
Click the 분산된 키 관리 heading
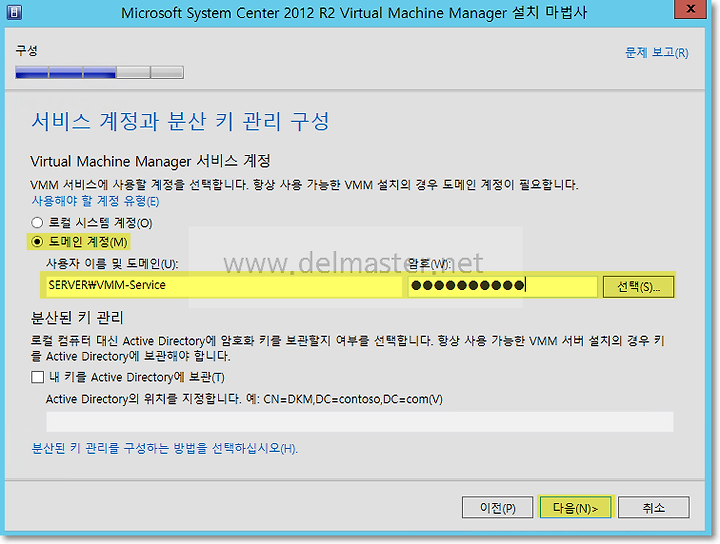[x=77, y=318]
